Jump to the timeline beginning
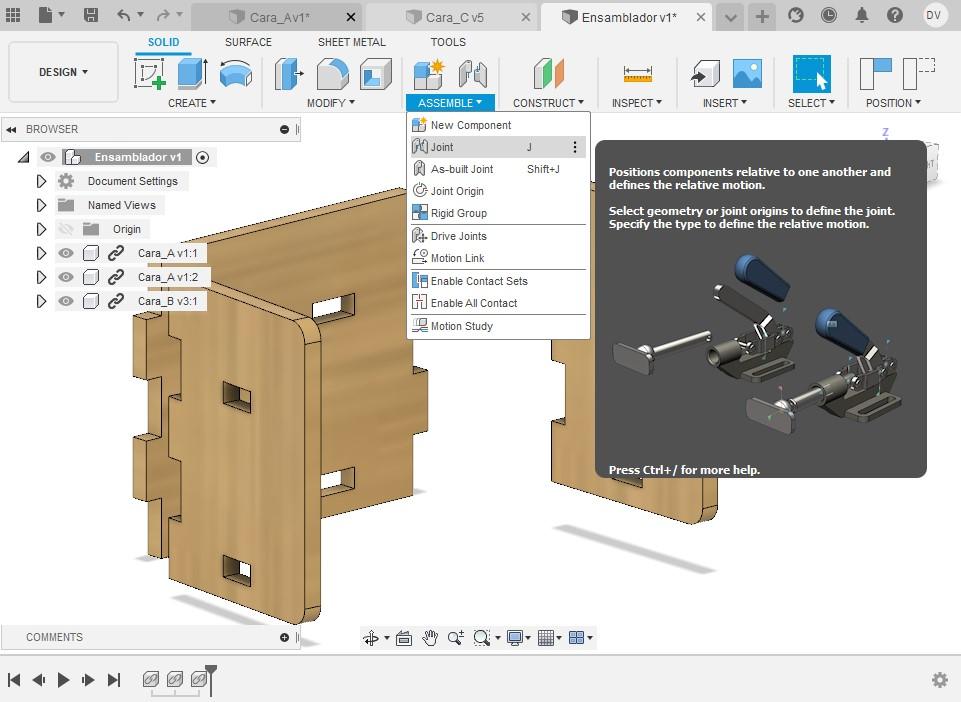Image resolution: width=961 pixels, height=702 pixels. 14,679
